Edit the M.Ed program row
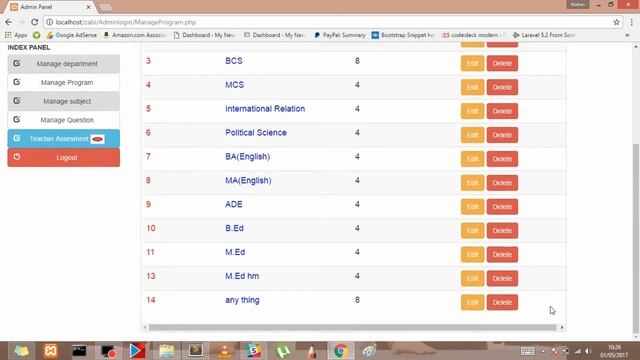640x360 pixels. coord(472,254)
